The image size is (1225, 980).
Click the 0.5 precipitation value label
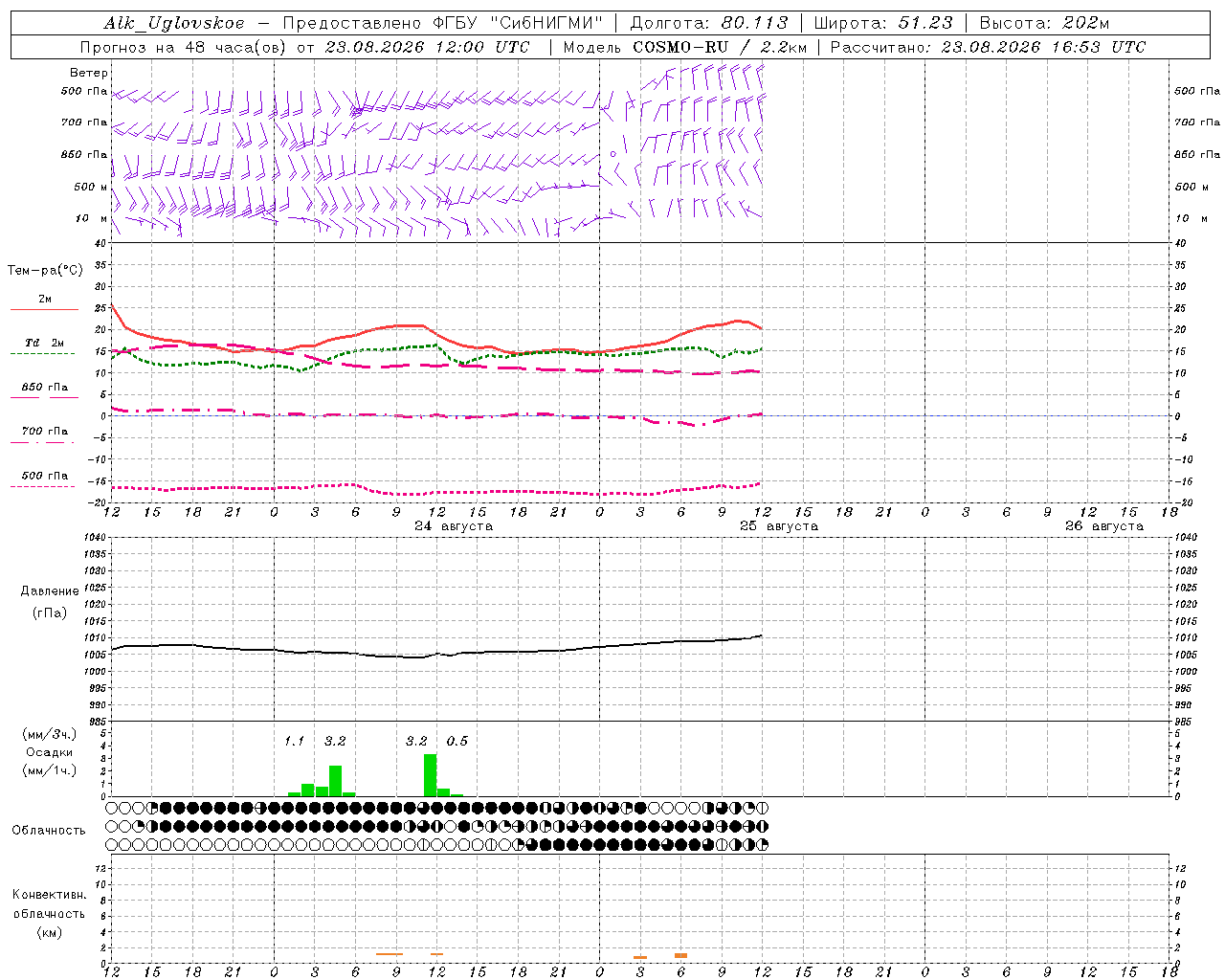tap(457, 741)
